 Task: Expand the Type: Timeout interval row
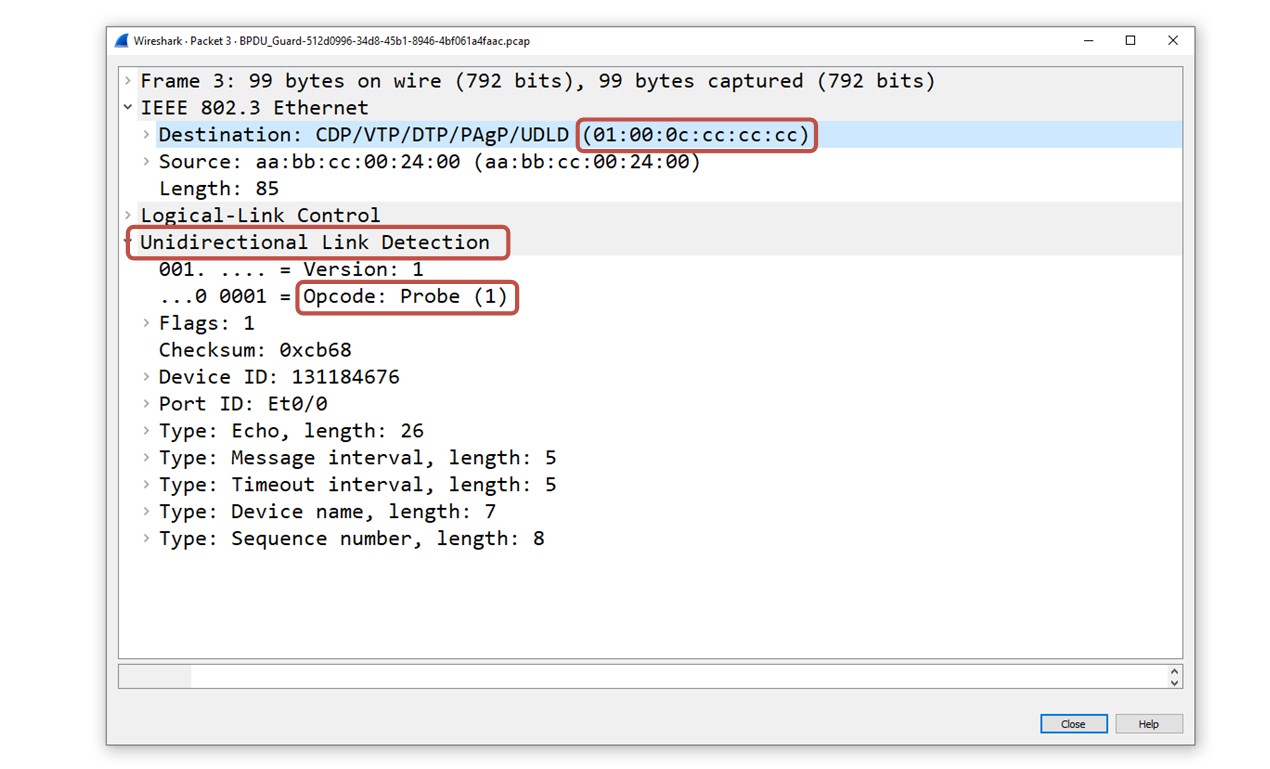point(146,485)
